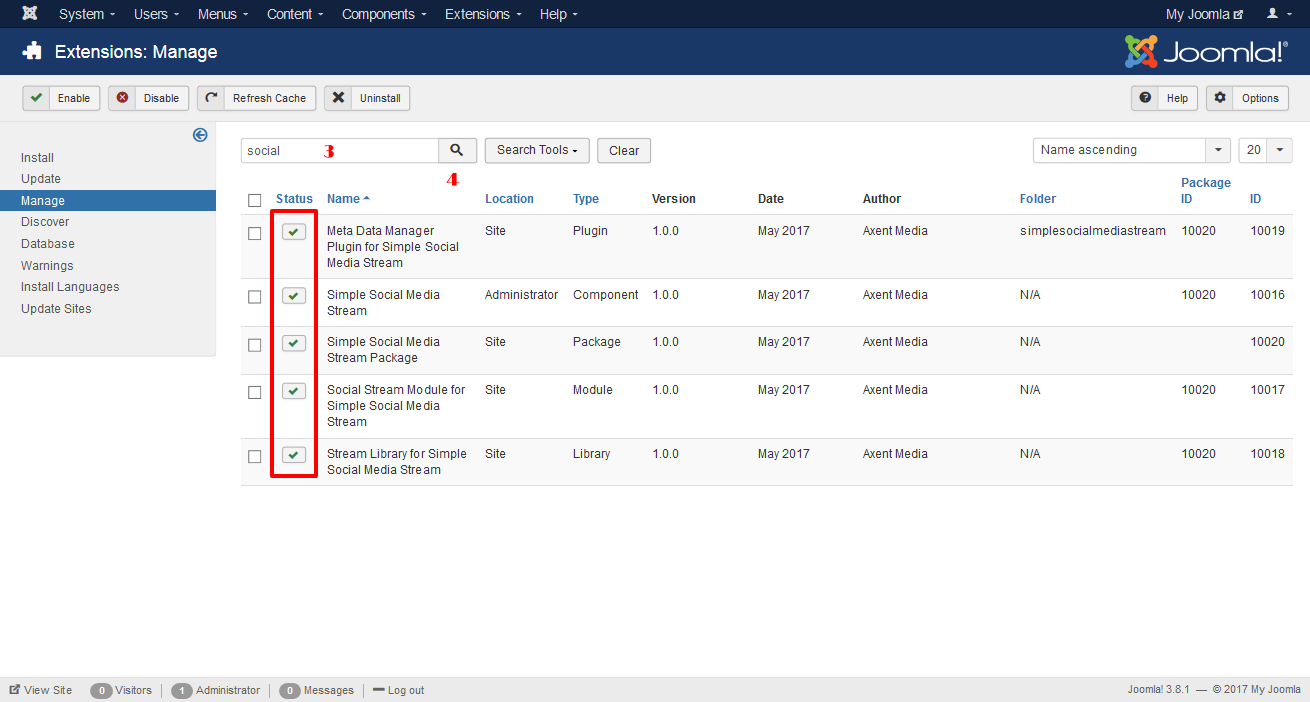Click the Type cell reading Library
This screenshot has height=702, width=1310.
tap(591, 454)
